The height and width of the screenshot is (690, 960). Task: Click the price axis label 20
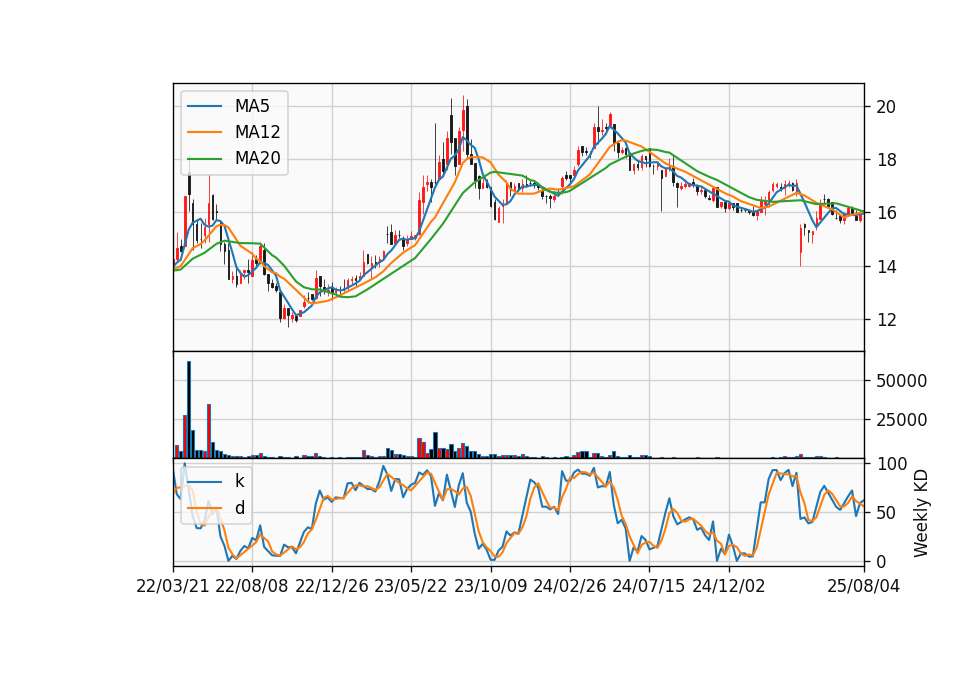pyautogui.click(x=886, y=107)
